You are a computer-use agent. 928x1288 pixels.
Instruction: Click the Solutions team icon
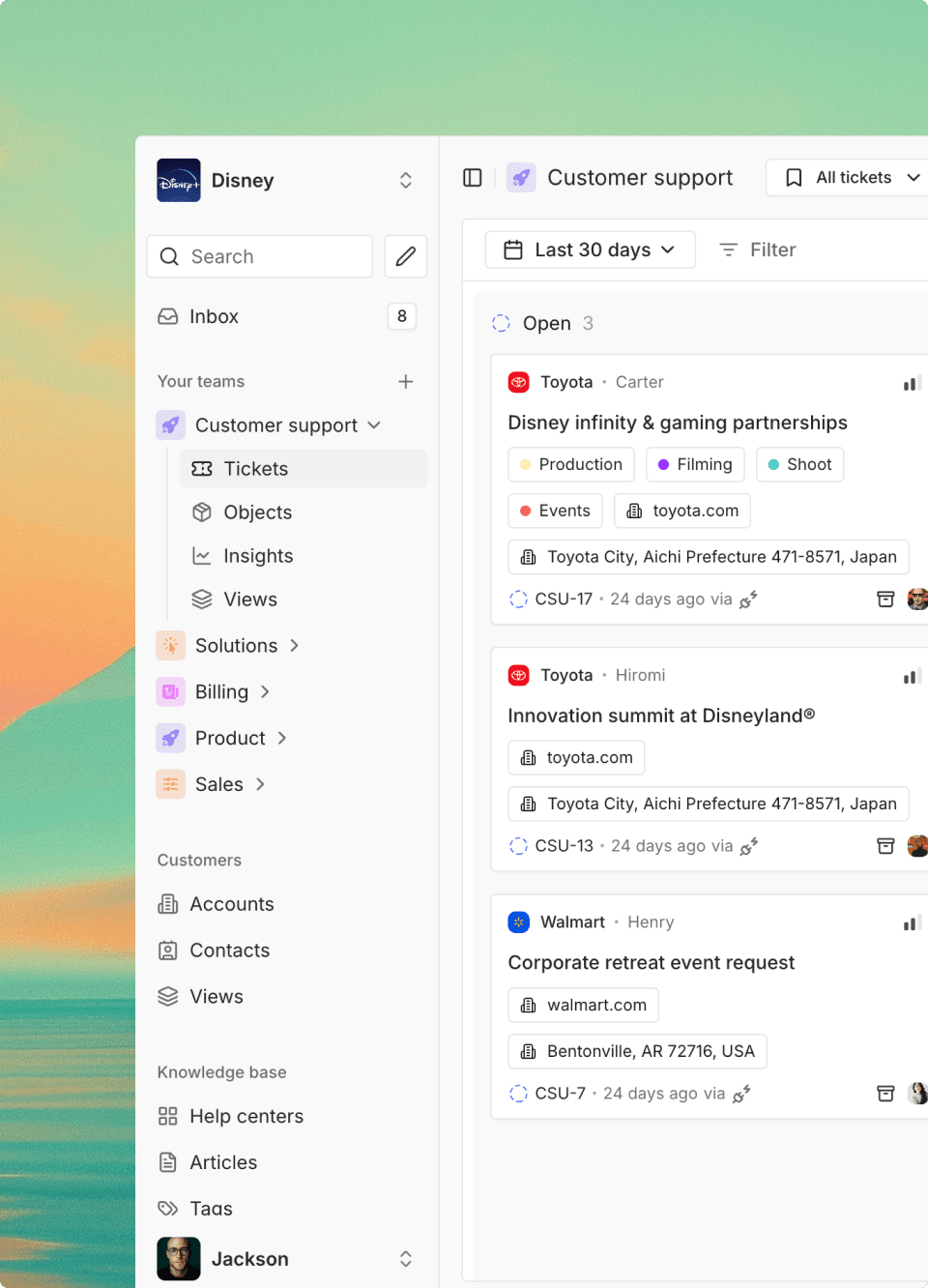(171, 646)
